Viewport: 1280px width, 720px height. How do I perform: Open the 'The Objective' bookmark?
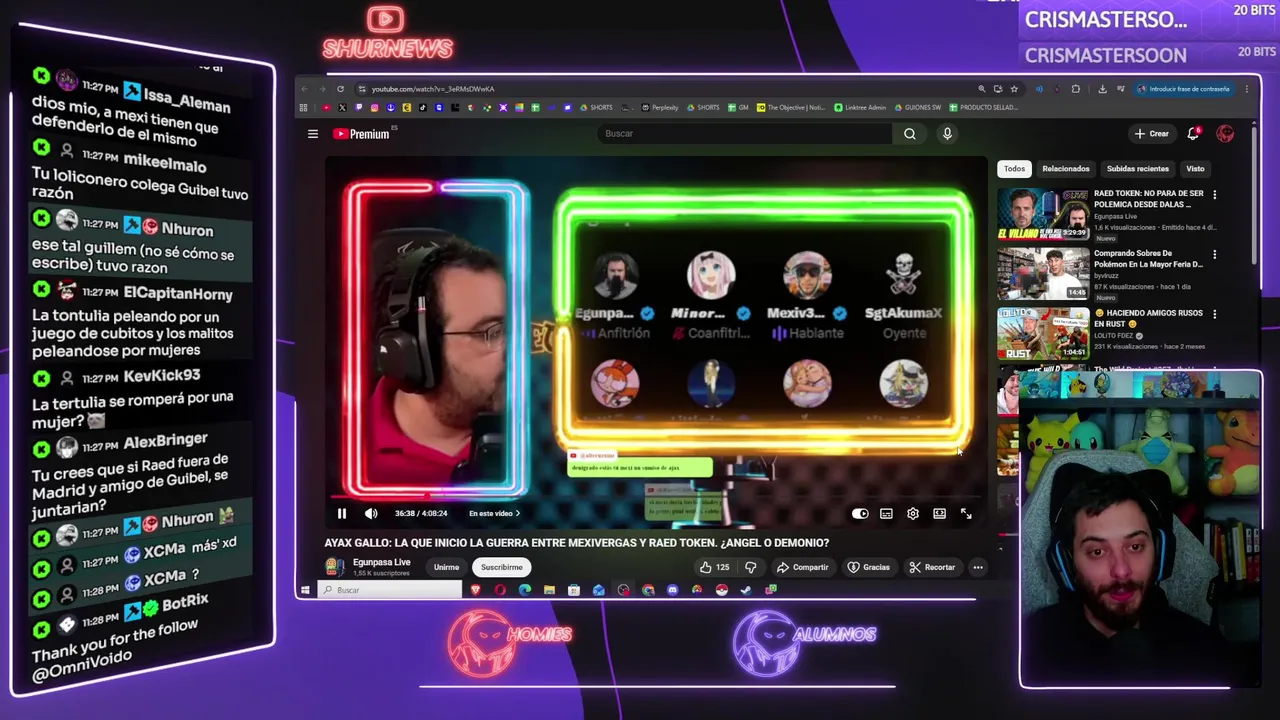click(791, 108)
